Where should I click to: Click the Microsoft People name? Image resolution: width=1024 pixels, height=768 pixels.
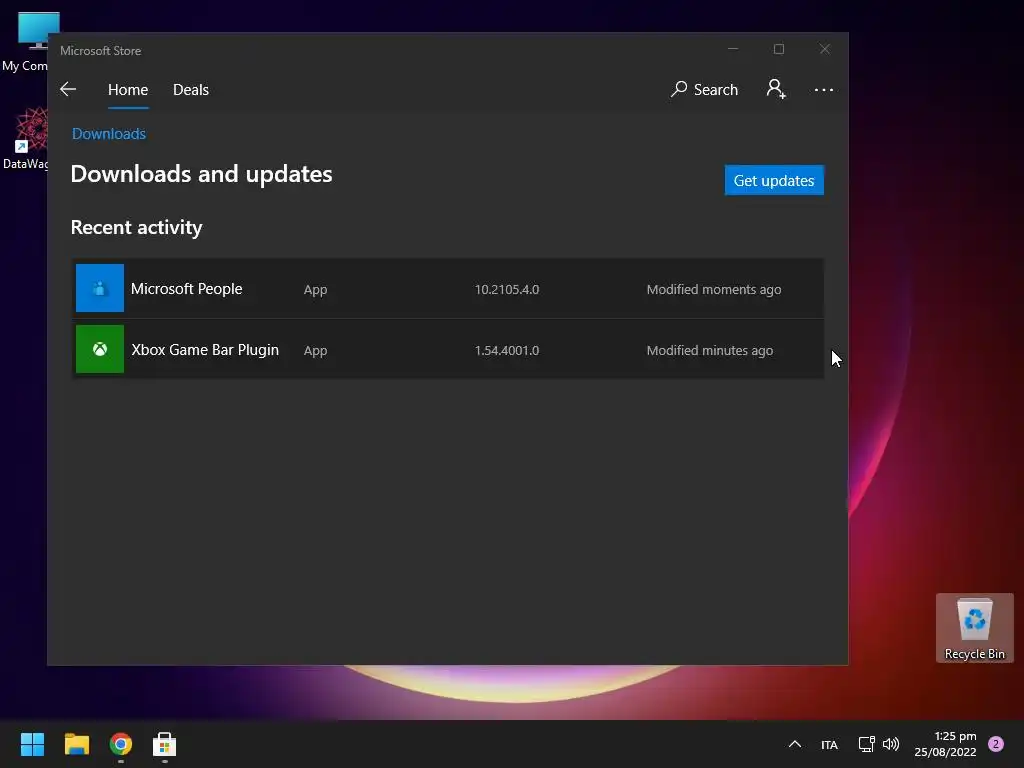pos(186,289)
